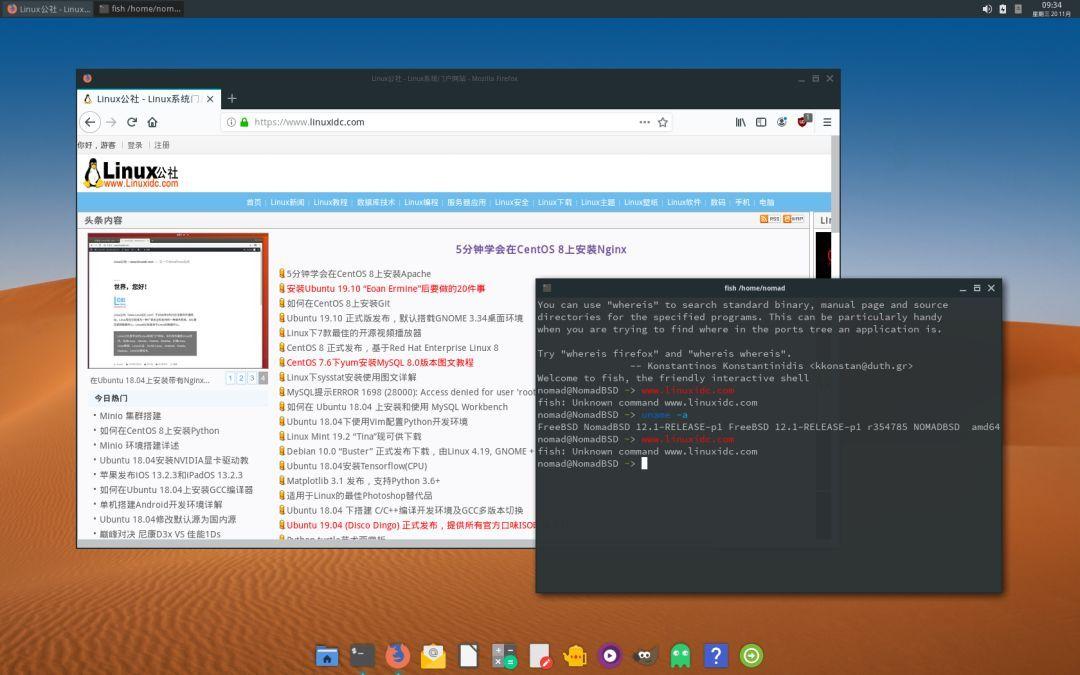The height and width of the screenshot is (675, 1080).
Task: Launch Firefox from the dock
Action: tap(397, 655)
